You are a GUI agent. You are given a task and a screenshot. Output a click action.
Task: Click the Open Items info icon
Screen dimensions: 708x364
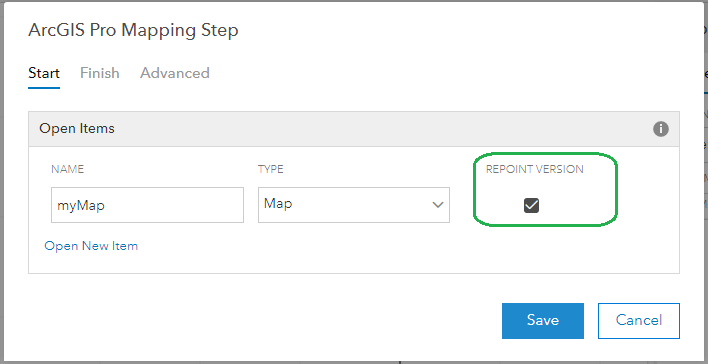(x=661, y=129)
